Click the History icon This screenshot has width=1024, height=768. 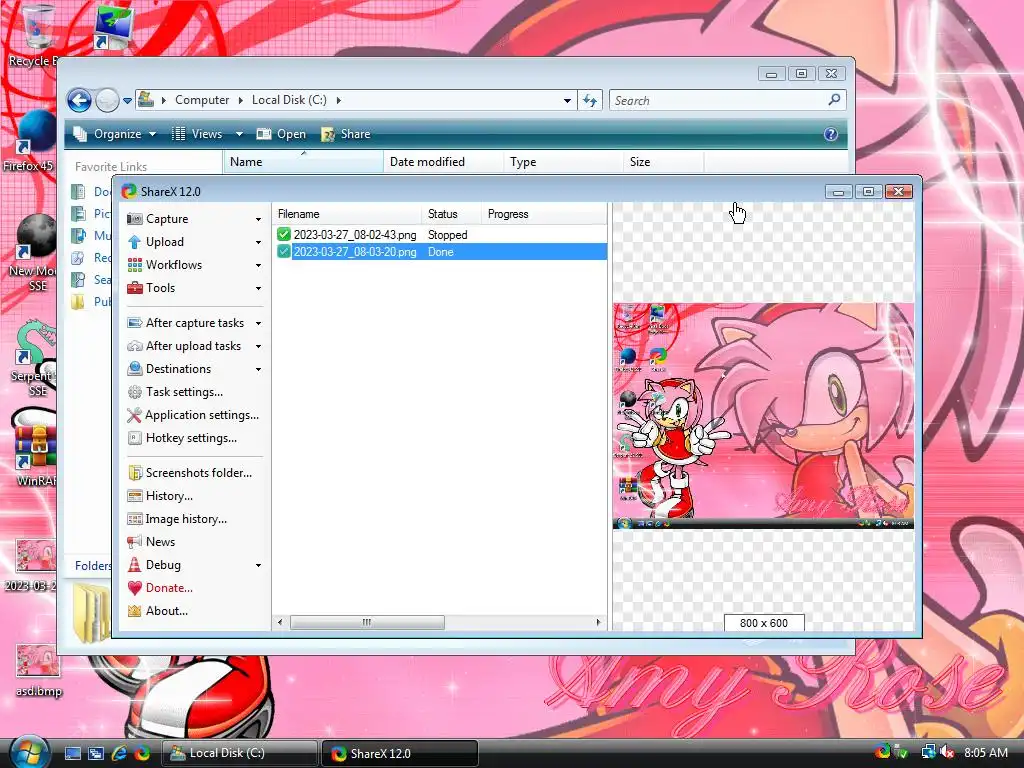click(x=135, y=496)
